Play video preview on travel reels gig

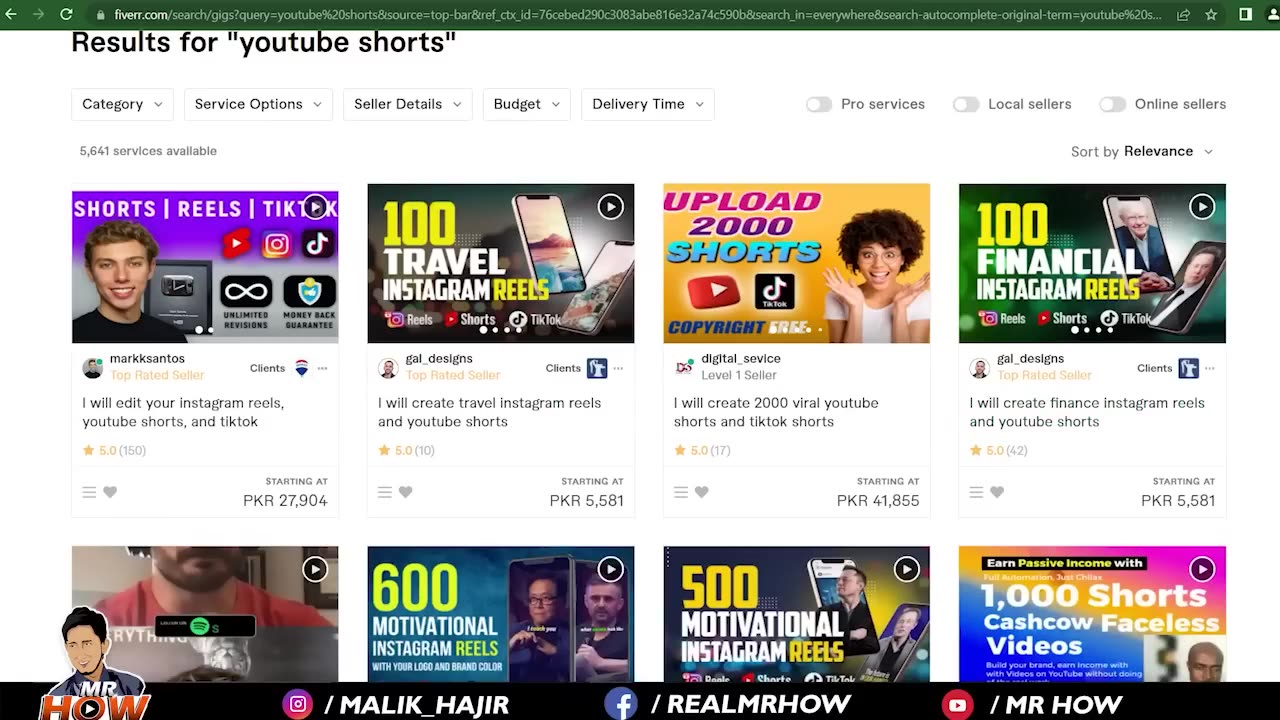610,207
